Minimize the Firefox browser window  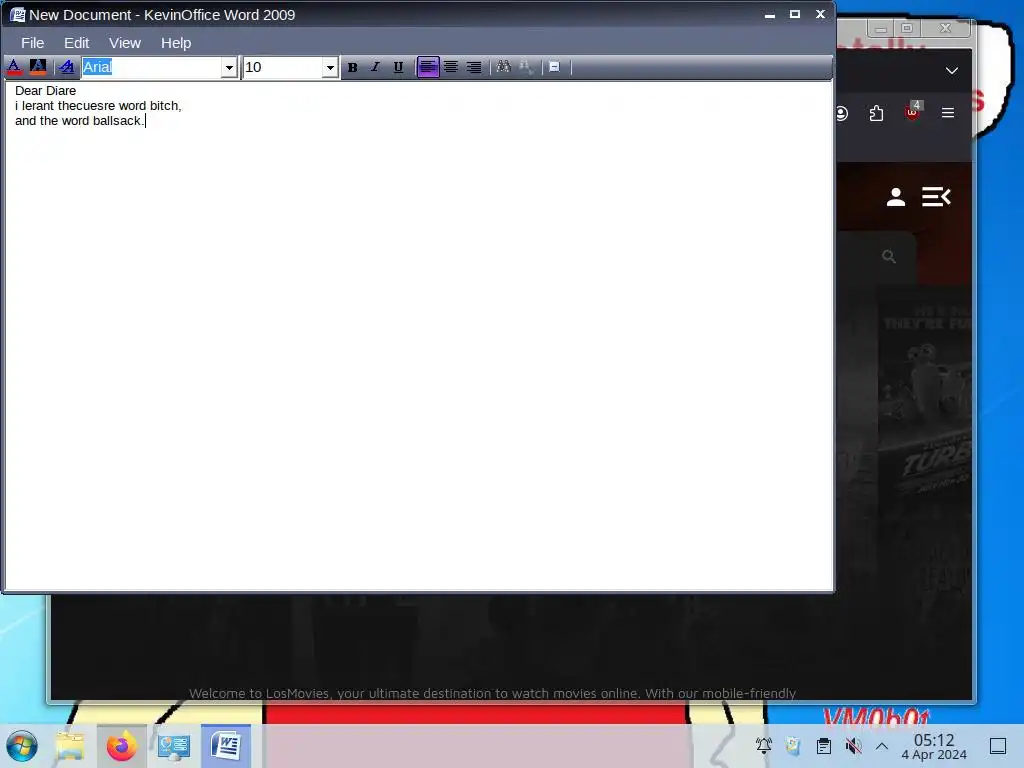click(880, 28)
